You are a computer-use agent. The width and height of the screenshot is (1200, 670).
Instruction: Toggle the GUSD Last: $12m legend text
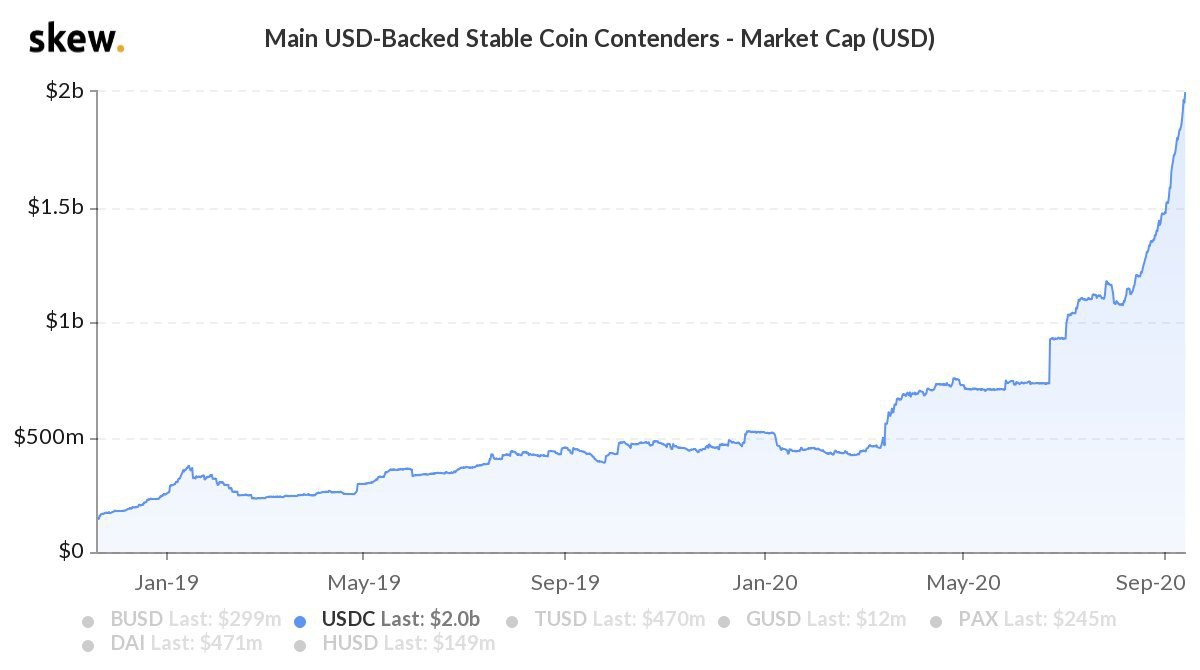coord(826,620)
